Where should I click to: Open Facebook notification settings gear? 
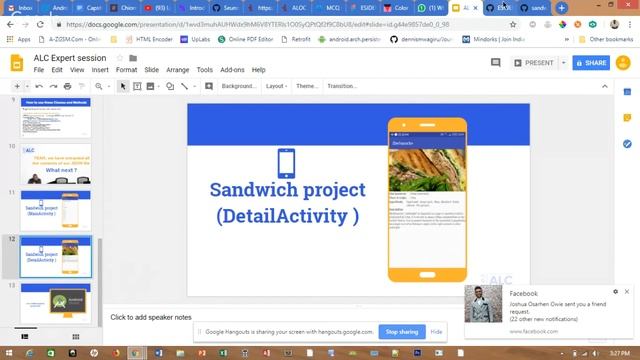pos(615,291)
